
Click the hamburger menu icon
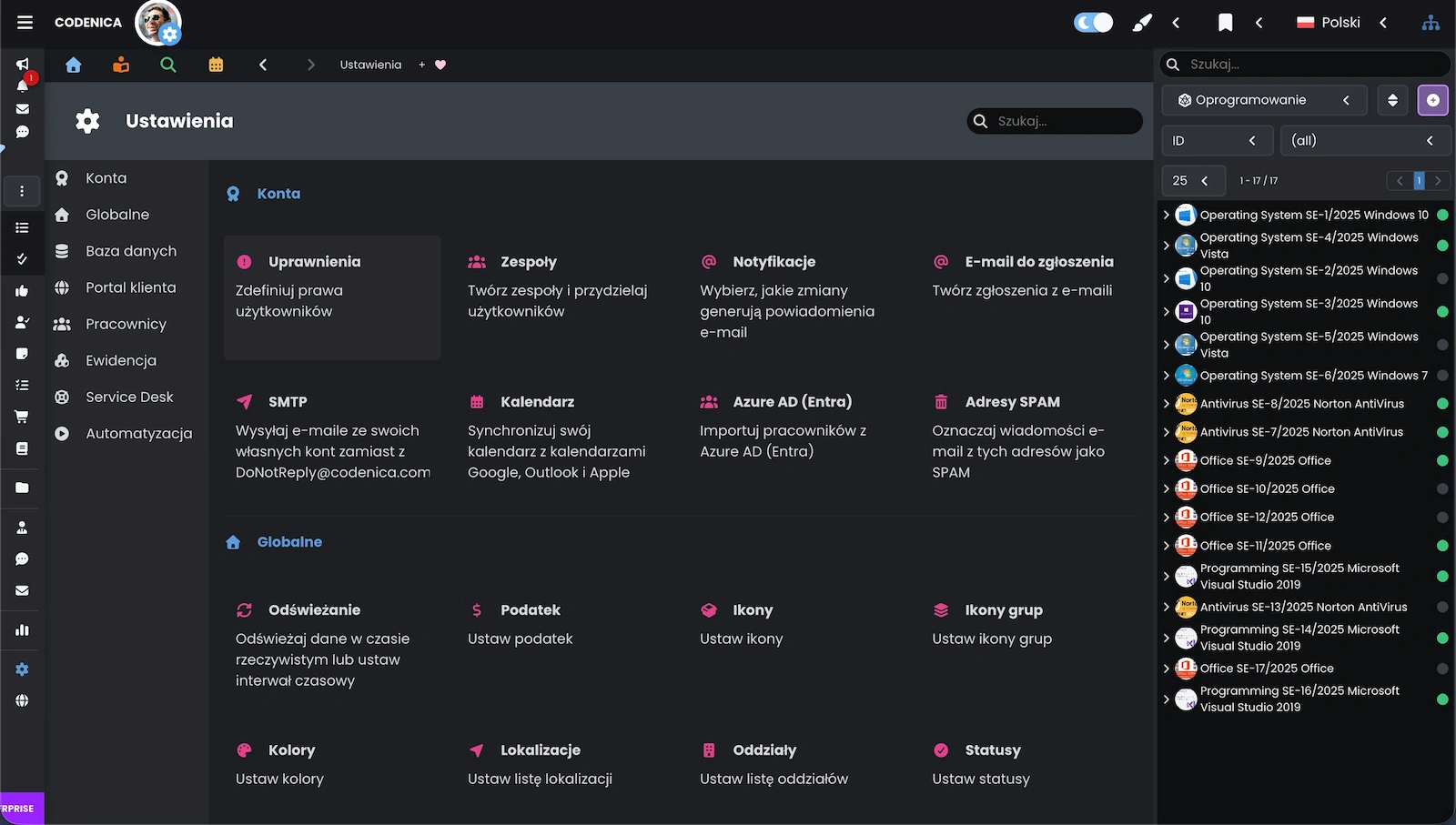click(25, 23)
